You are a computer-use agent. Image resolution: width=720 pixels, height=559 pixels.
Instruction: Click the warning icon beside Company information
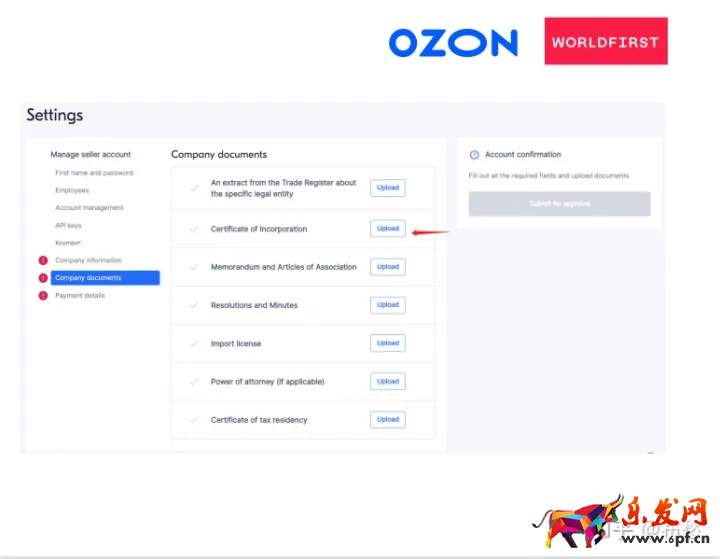click(43, 261)
